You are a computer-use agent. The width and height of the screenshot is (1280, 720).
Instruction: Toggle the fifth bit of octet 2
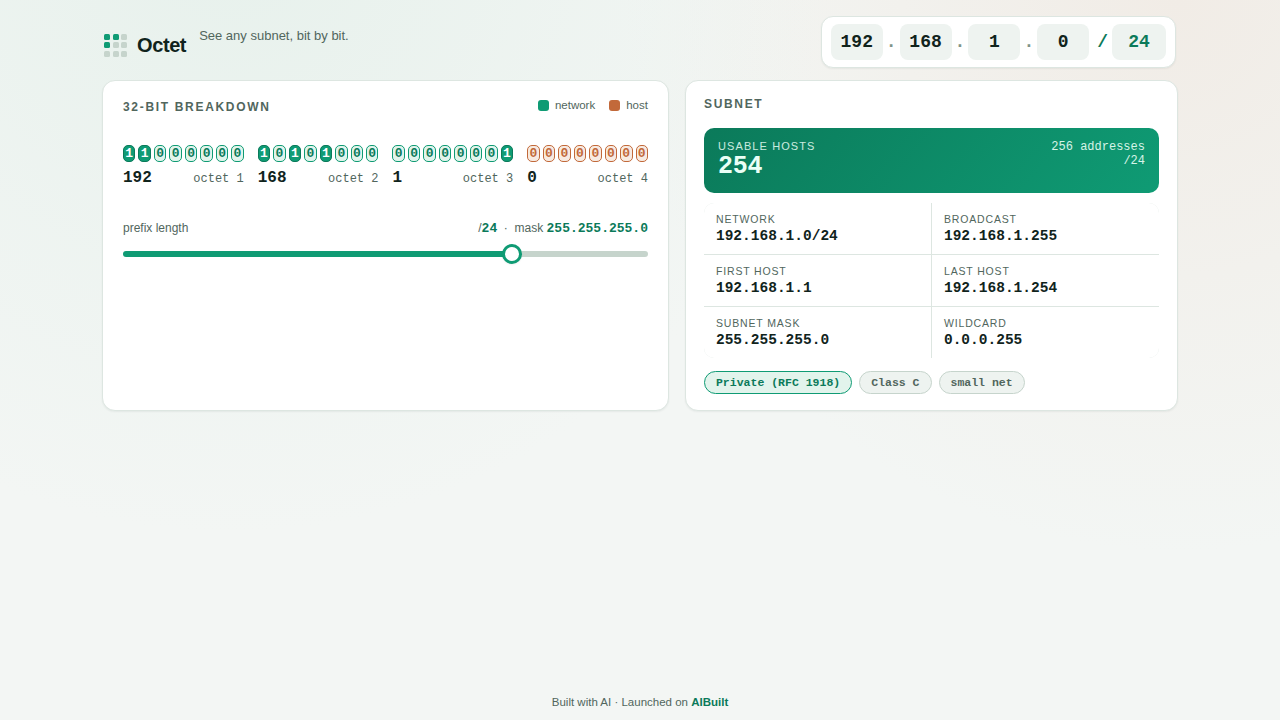326,153
